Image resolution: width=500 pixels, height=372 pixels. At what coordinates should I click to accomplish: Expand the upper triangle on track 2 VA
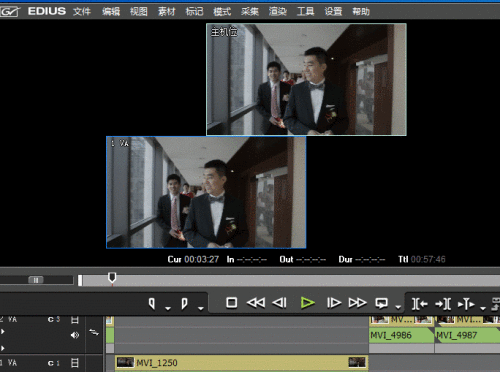3,332
